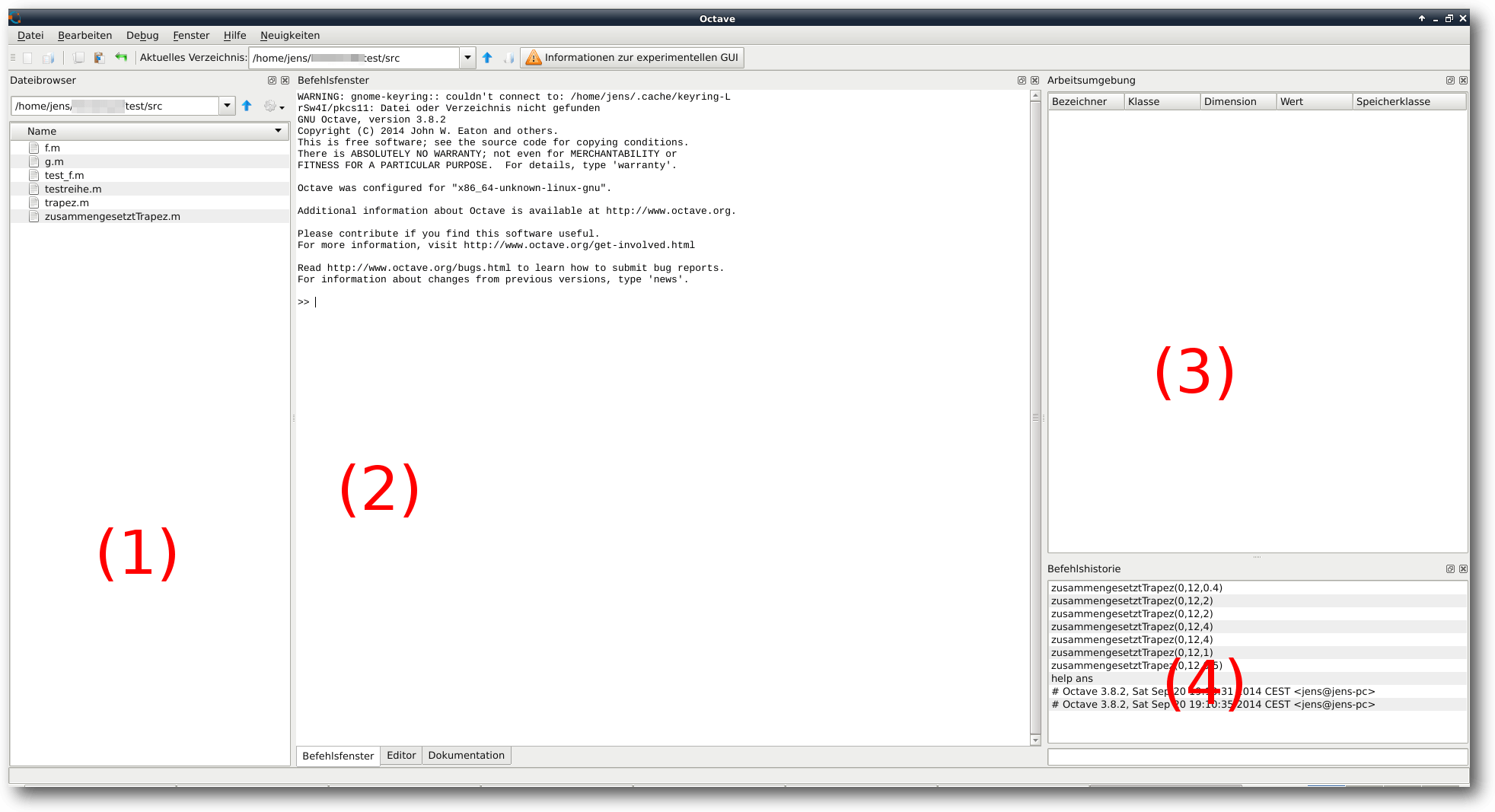This screenshot has height=812, width=1495.
Task: Open the Fenster menu
Action: [191, 36]
